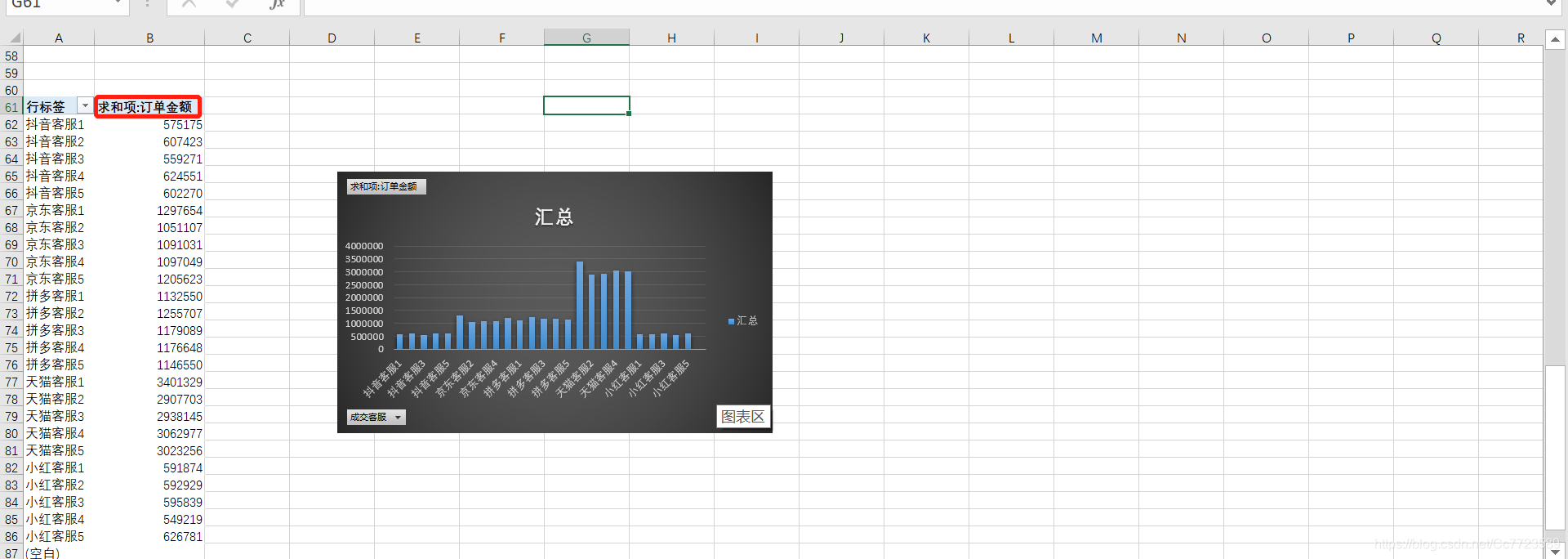Click value 575175

[182, 125]
